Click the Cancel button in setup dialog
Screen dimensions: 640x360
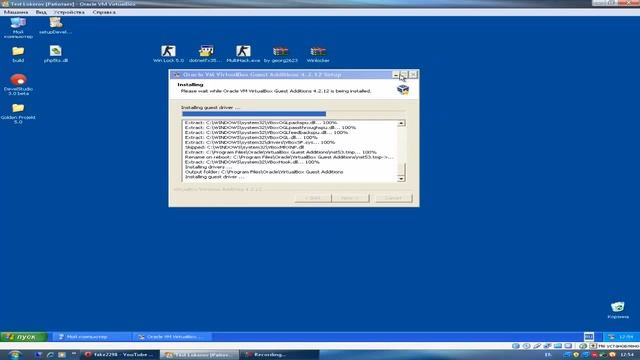click(x=393, y=198)
